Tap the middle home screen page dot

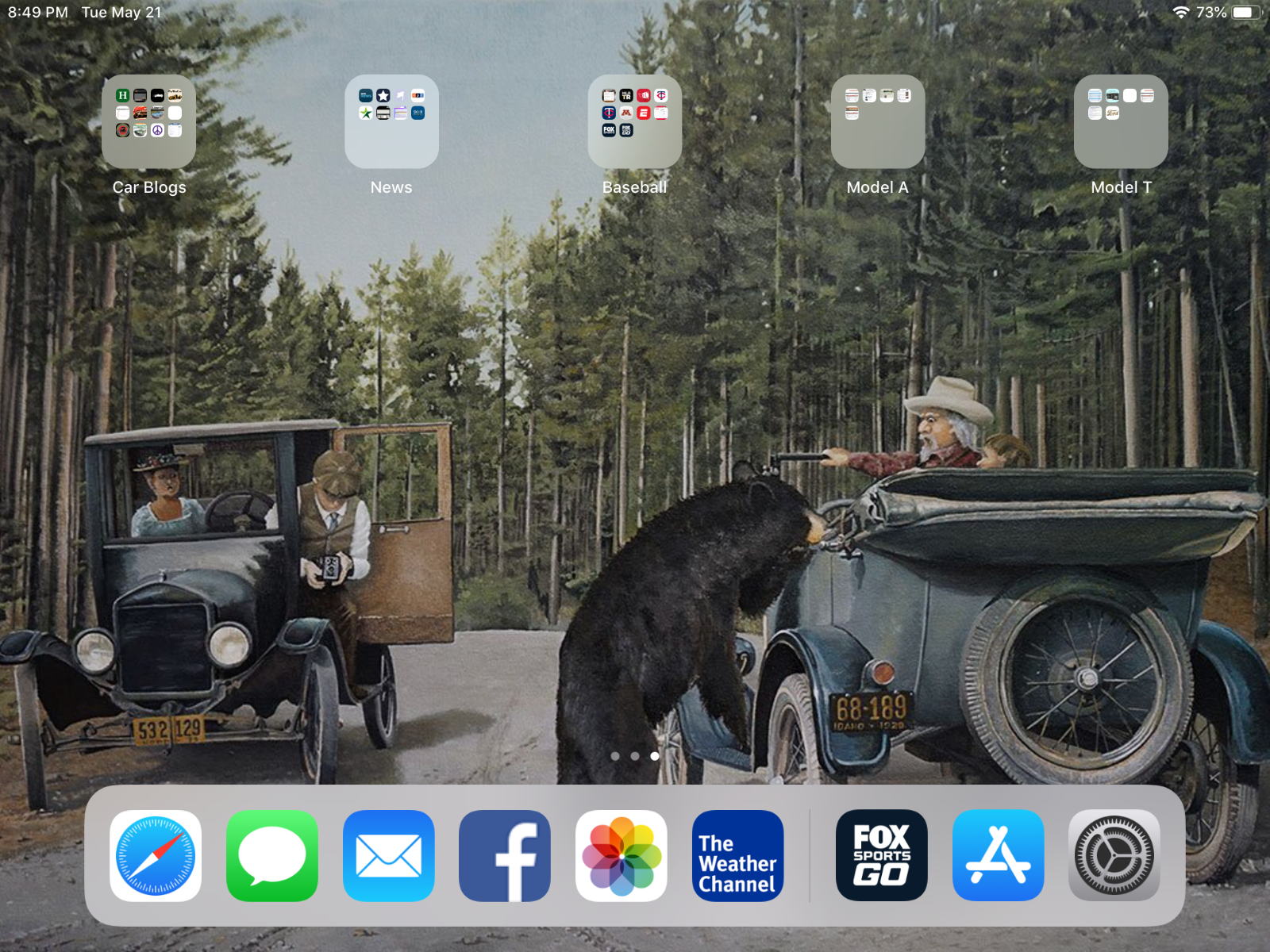(x=635, y=756)
